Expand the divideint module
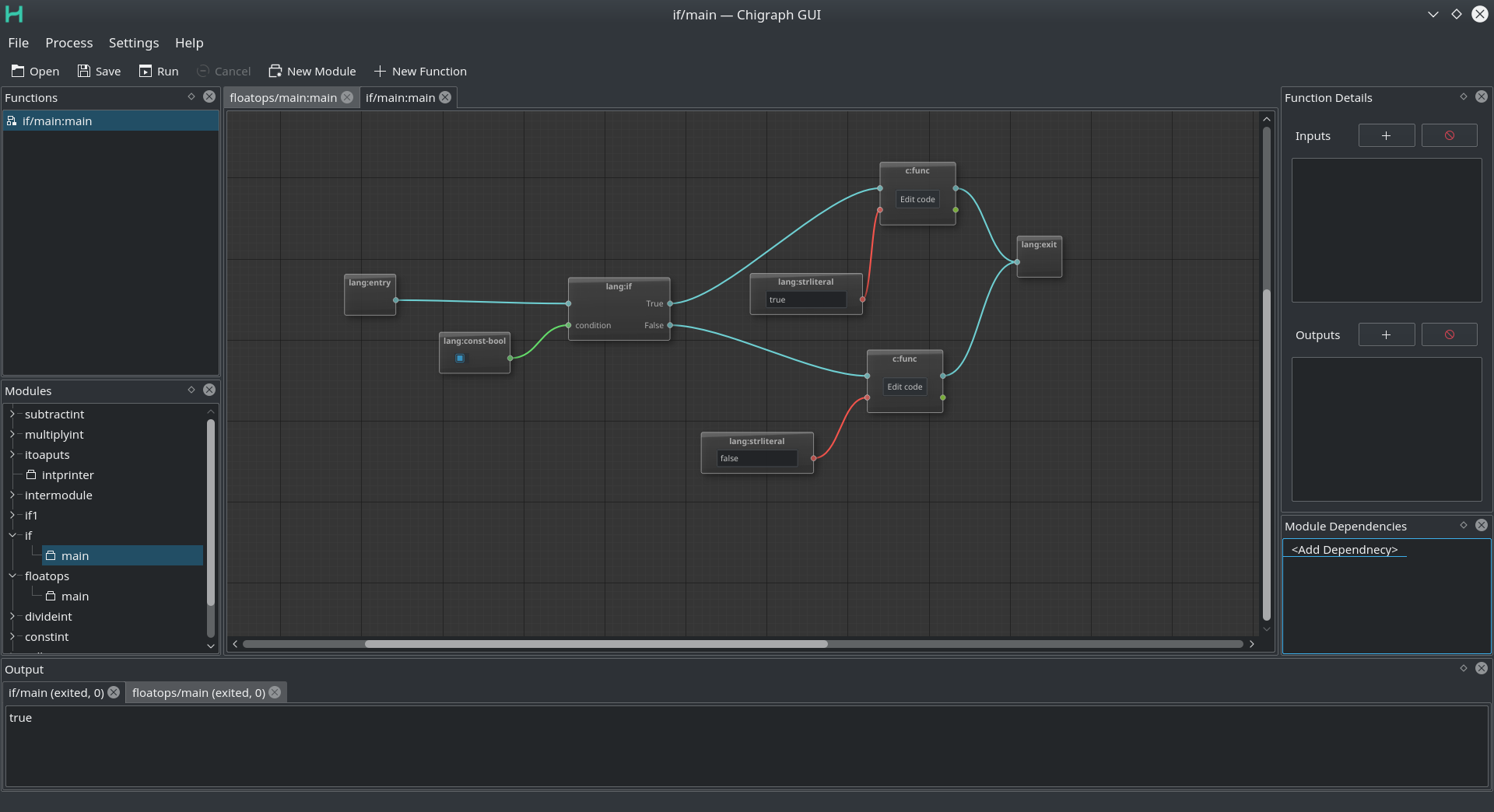The width and height of the screenshot is (1494, 812). [12, 616]
